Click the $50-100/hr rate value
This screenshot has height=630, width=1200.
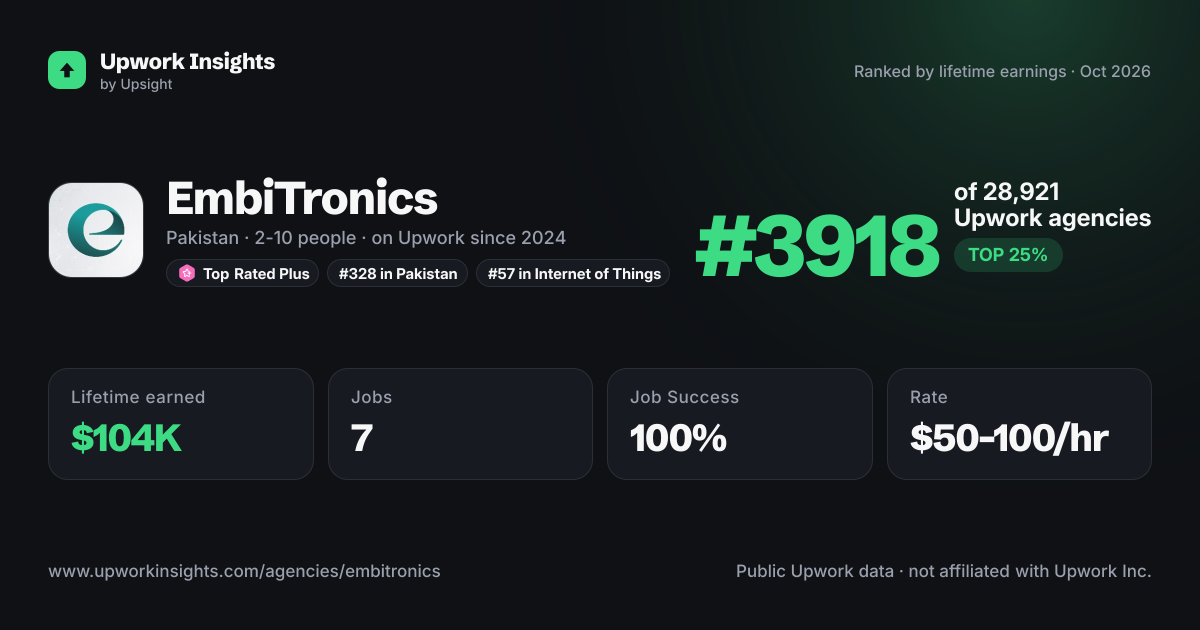(x=1009, y=438)
